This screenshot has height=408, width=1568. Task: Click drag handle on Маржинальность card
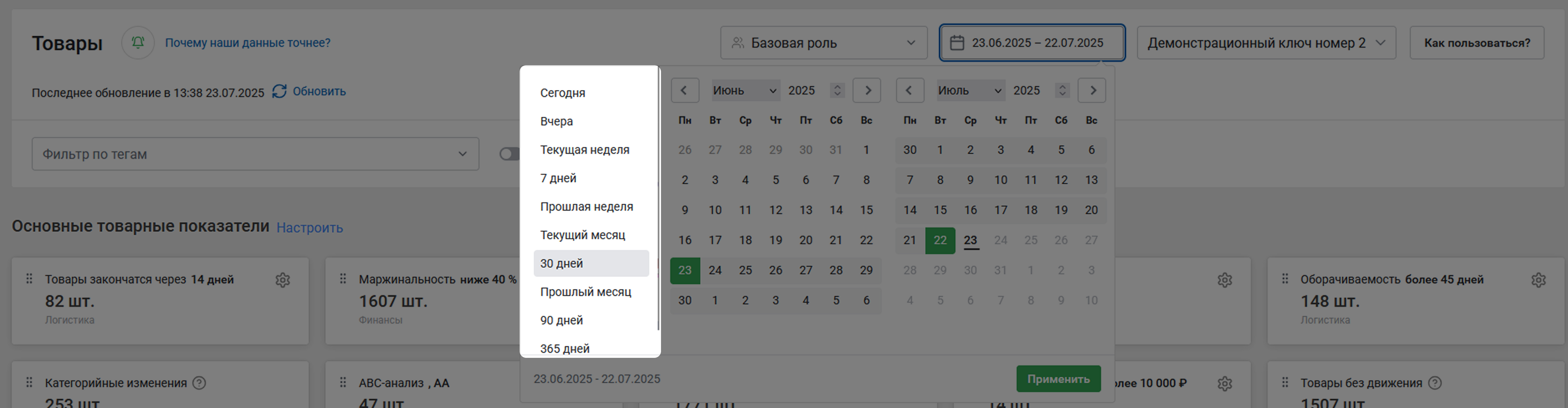tap(343, 278)
